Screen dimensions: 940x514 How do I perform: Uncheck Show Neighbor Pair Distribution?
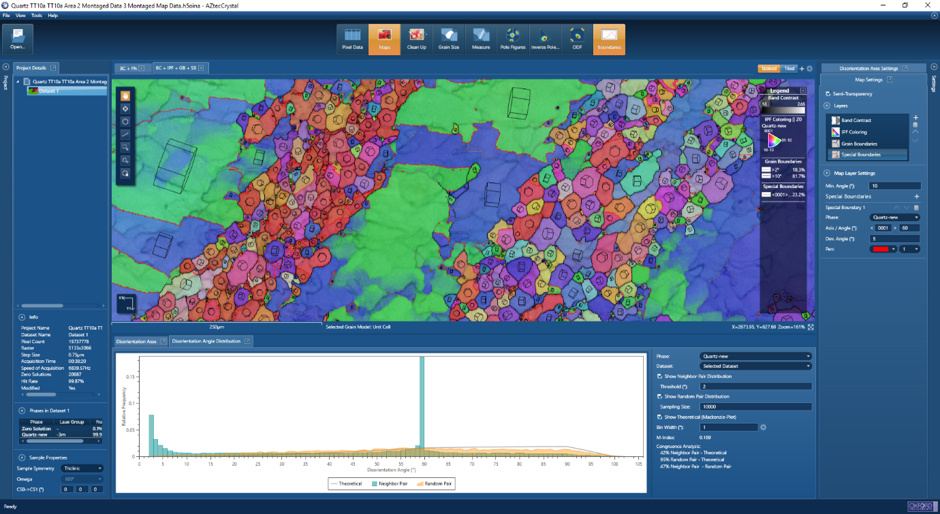click(x=660, y=376)
